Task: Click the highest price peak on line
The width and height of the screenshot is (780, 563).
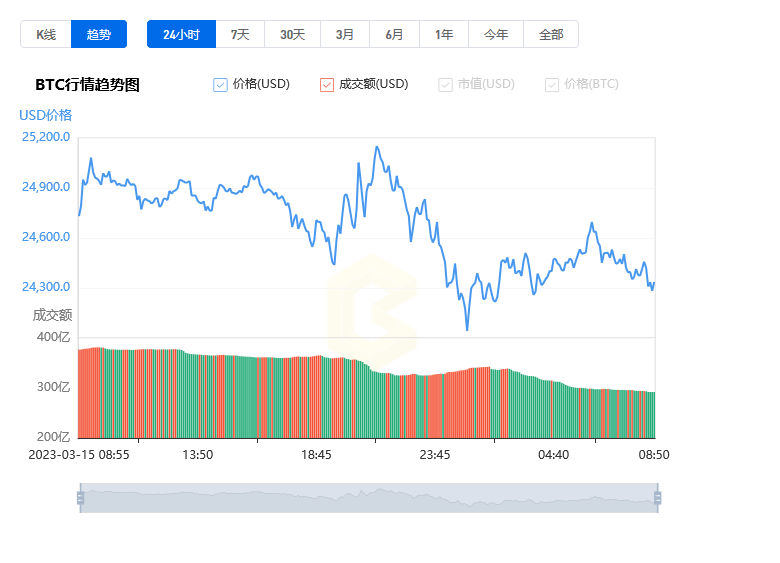Action: pyautogui.click(x=377, y=147)
